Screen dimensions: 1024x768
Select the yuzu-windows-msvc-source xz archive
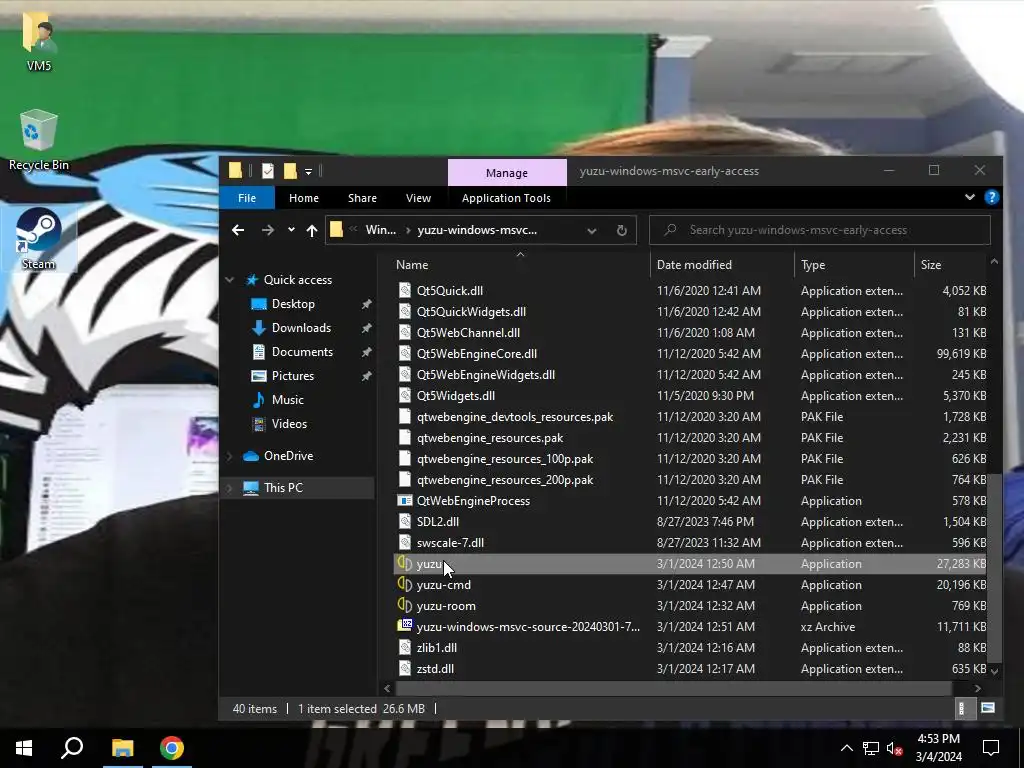(528, 627)
